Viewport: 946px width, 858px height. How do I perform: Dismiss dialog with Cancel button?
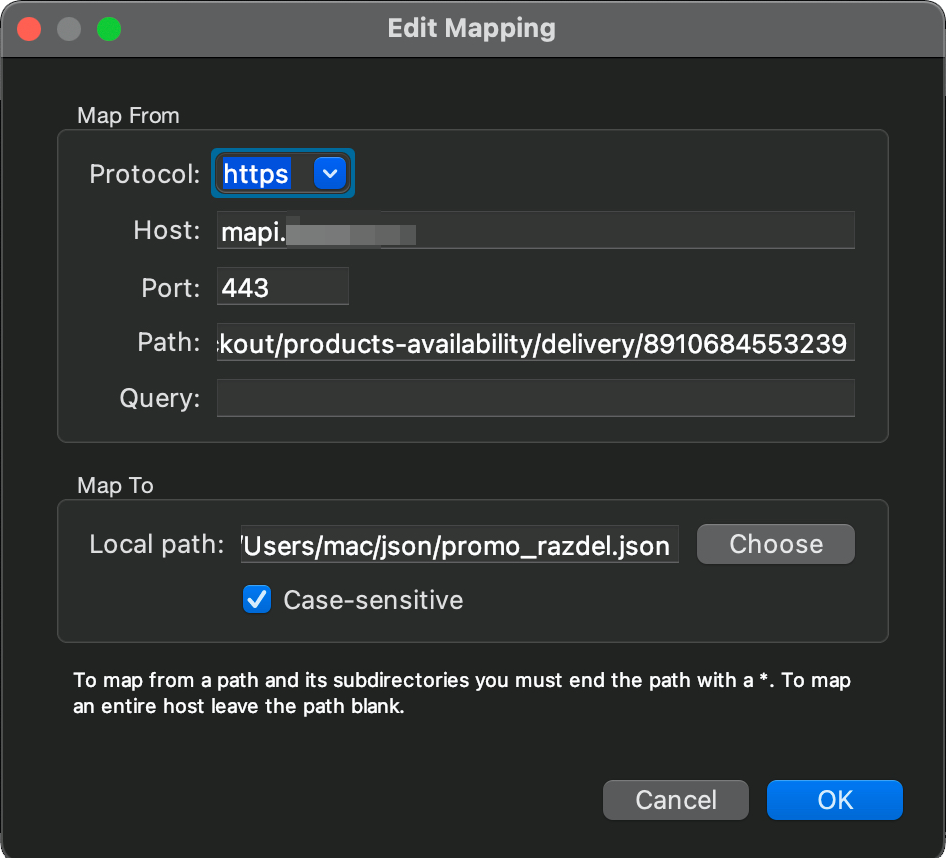[676, 799]
